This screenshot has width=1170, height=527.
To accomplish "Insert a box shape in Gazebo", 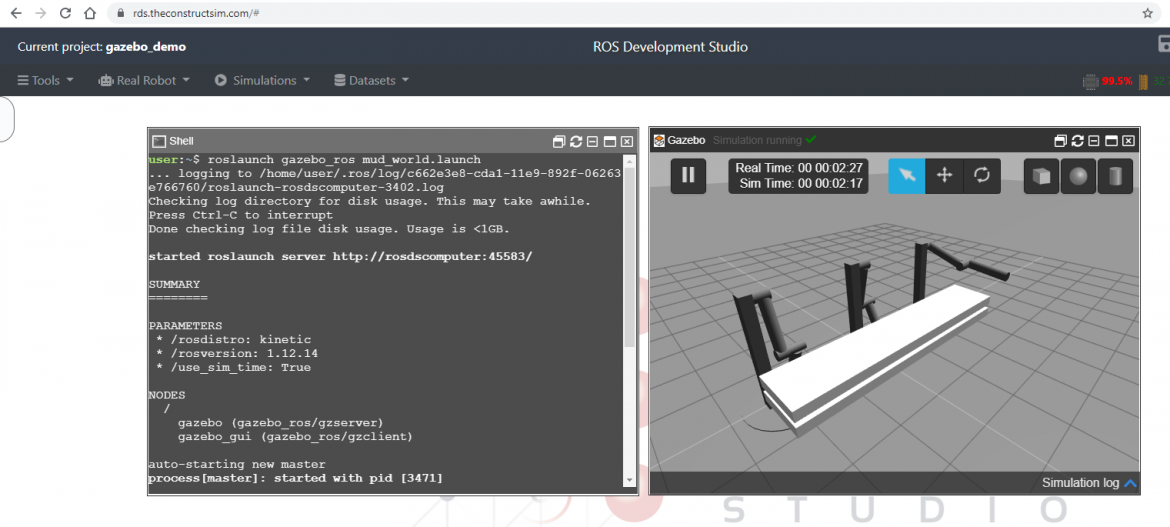I will pos(1042,176).
